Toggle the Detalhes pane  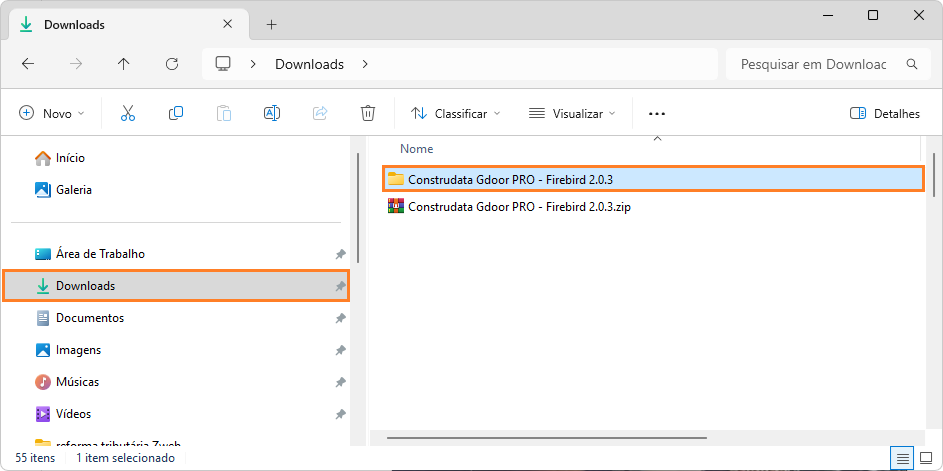[x=885, y=113]
